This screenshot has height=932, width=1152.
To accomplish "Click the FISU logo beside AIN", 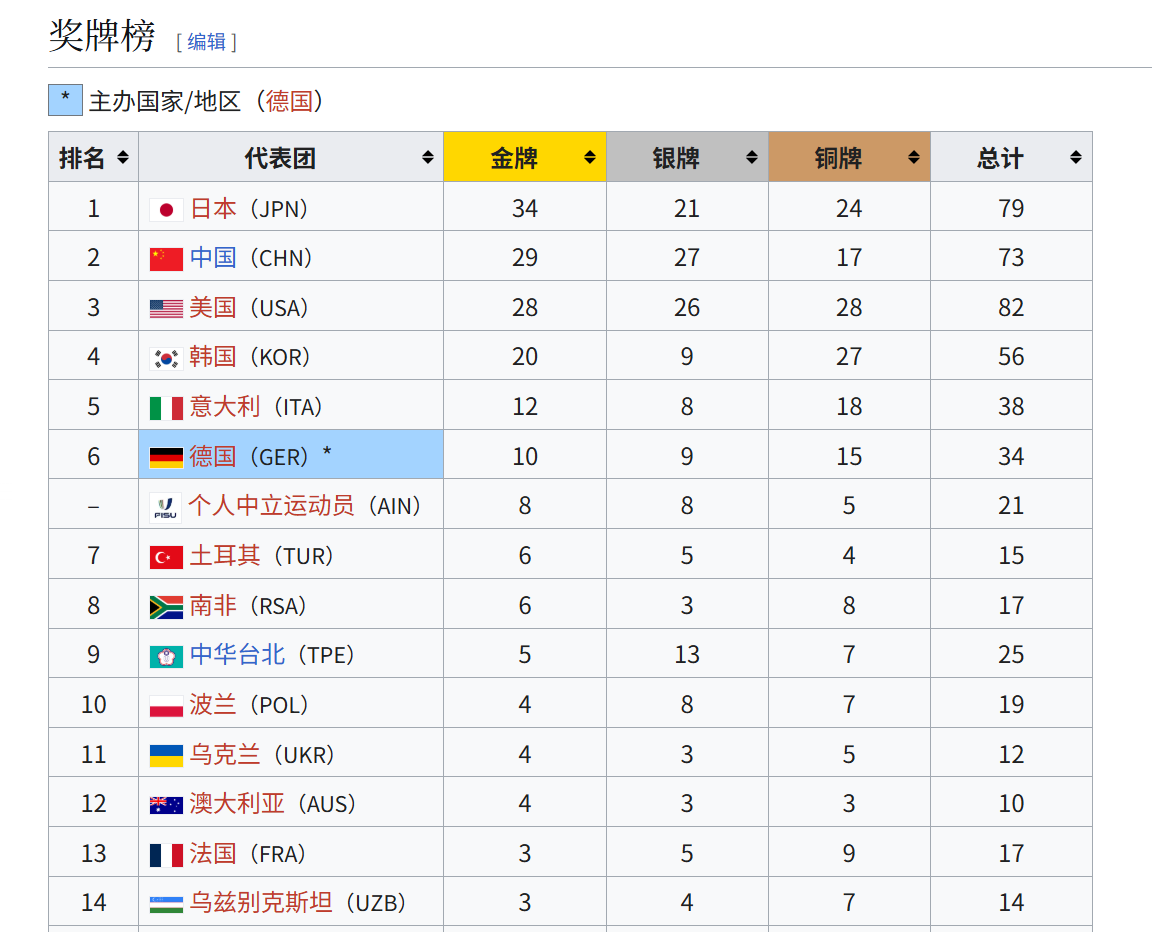I will coord(166,507).
